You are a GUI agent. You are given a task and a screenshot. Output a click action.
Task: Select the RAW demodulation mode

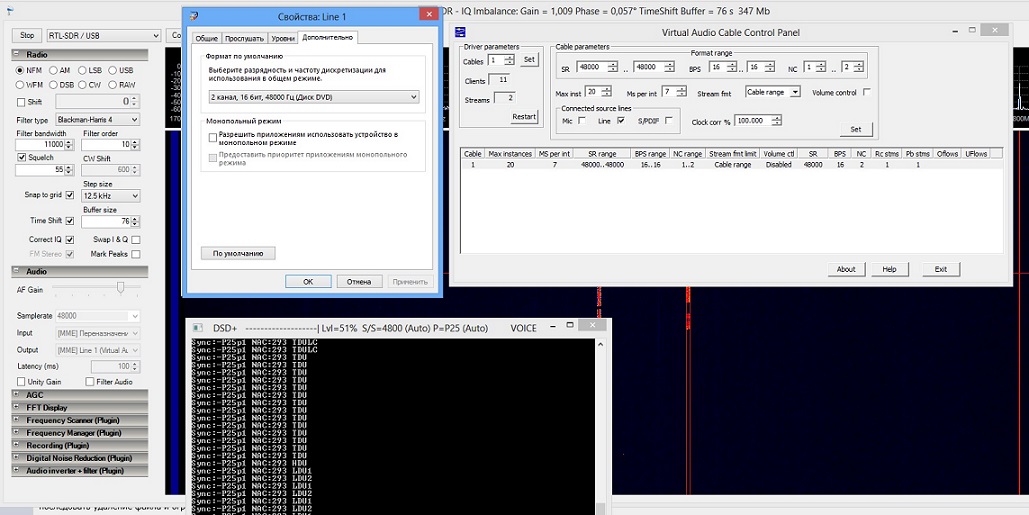pyautogui.click(x=113, y=85)
